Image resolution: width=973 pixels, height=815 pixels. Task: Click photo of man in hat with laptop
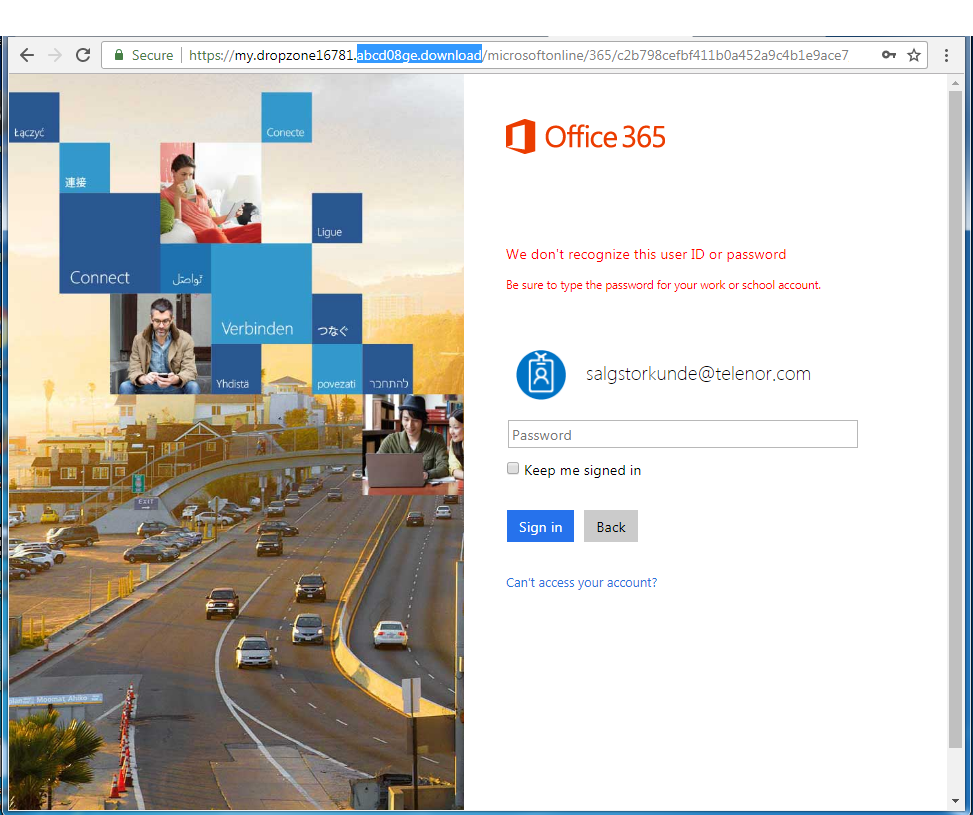[413, 444]
